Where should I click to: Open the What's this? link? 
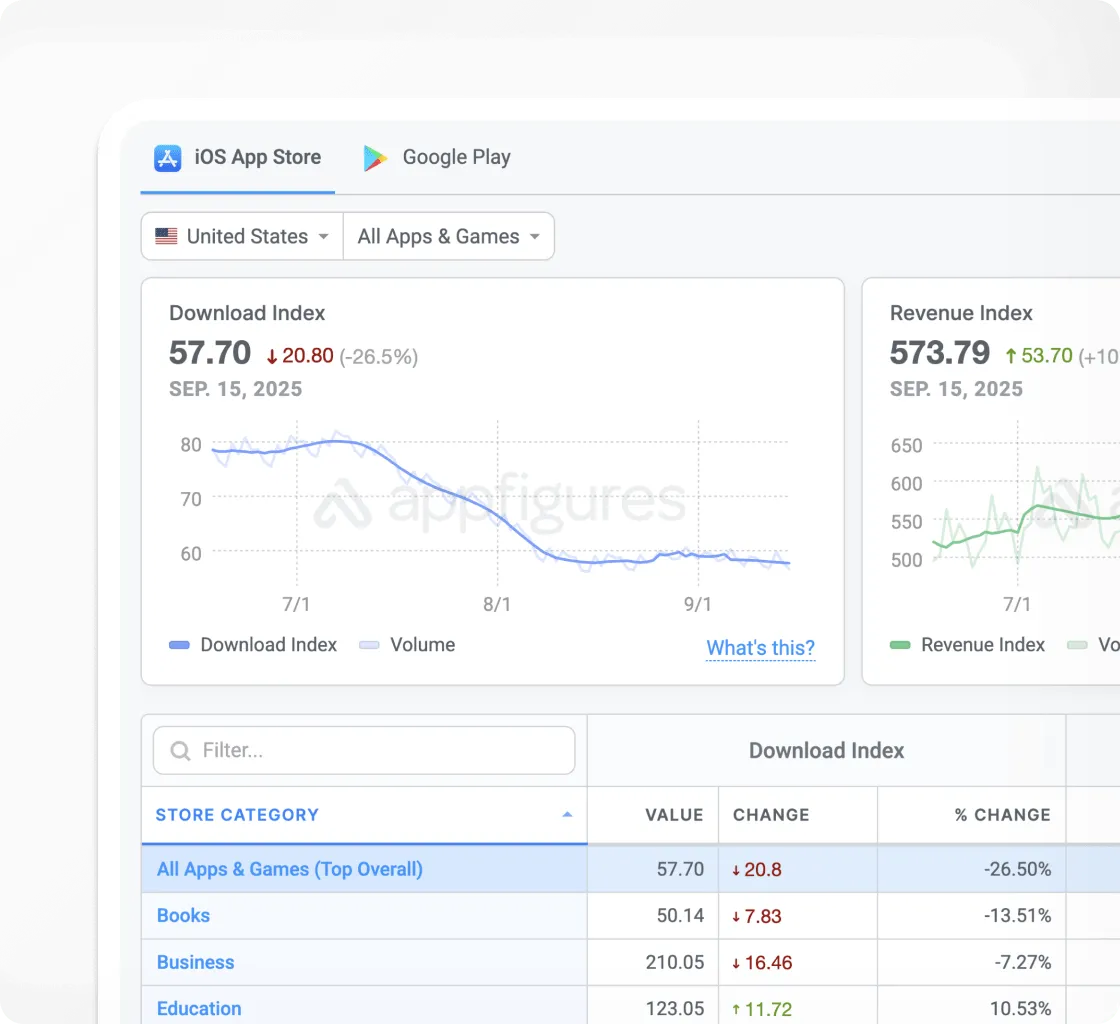(x=761, y=648)
